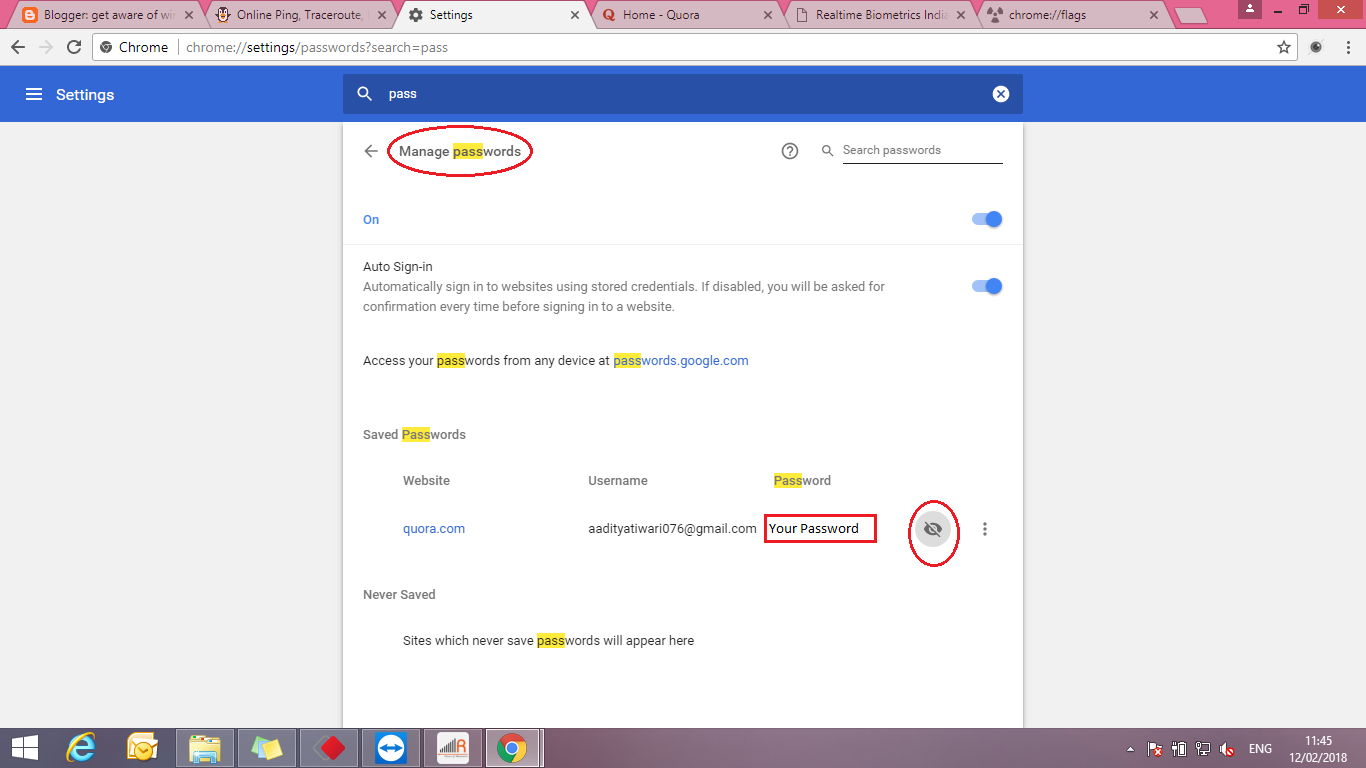Click the settings search magnifier icon
This screenshot has height=768, width=1366.
click(365, 94)
